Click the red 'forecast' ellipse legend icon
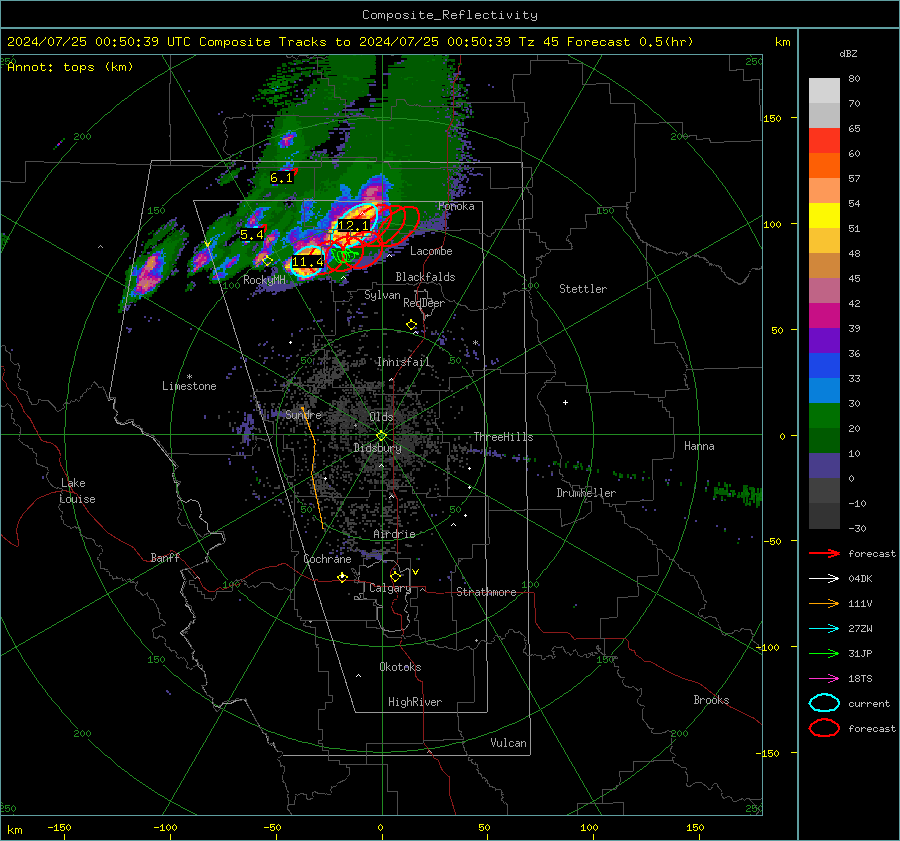This screenshot has height=841, width=900. point(824,728)
